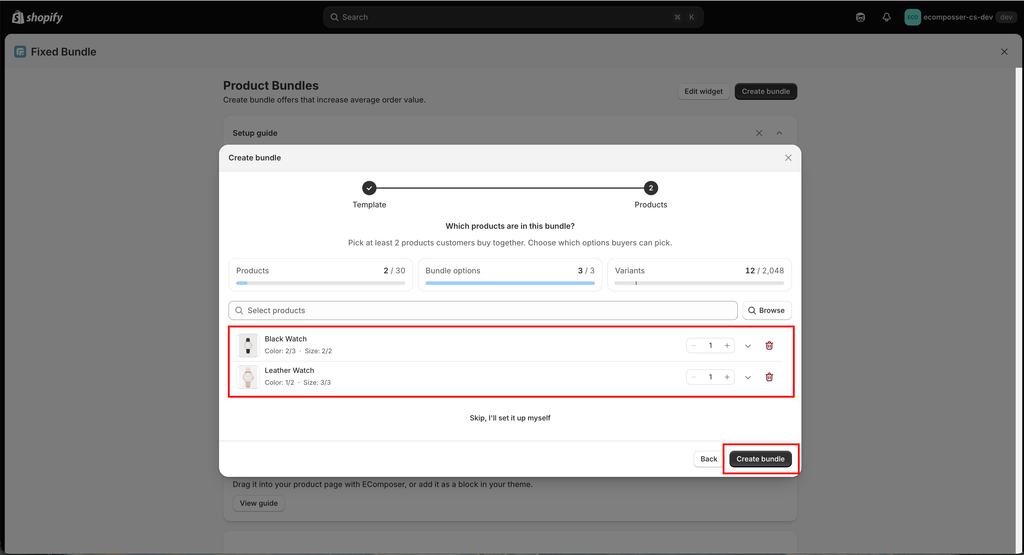Open the Black Watch thumbnail
Viewport: 1024px width, 555px height.
[248, 345]
